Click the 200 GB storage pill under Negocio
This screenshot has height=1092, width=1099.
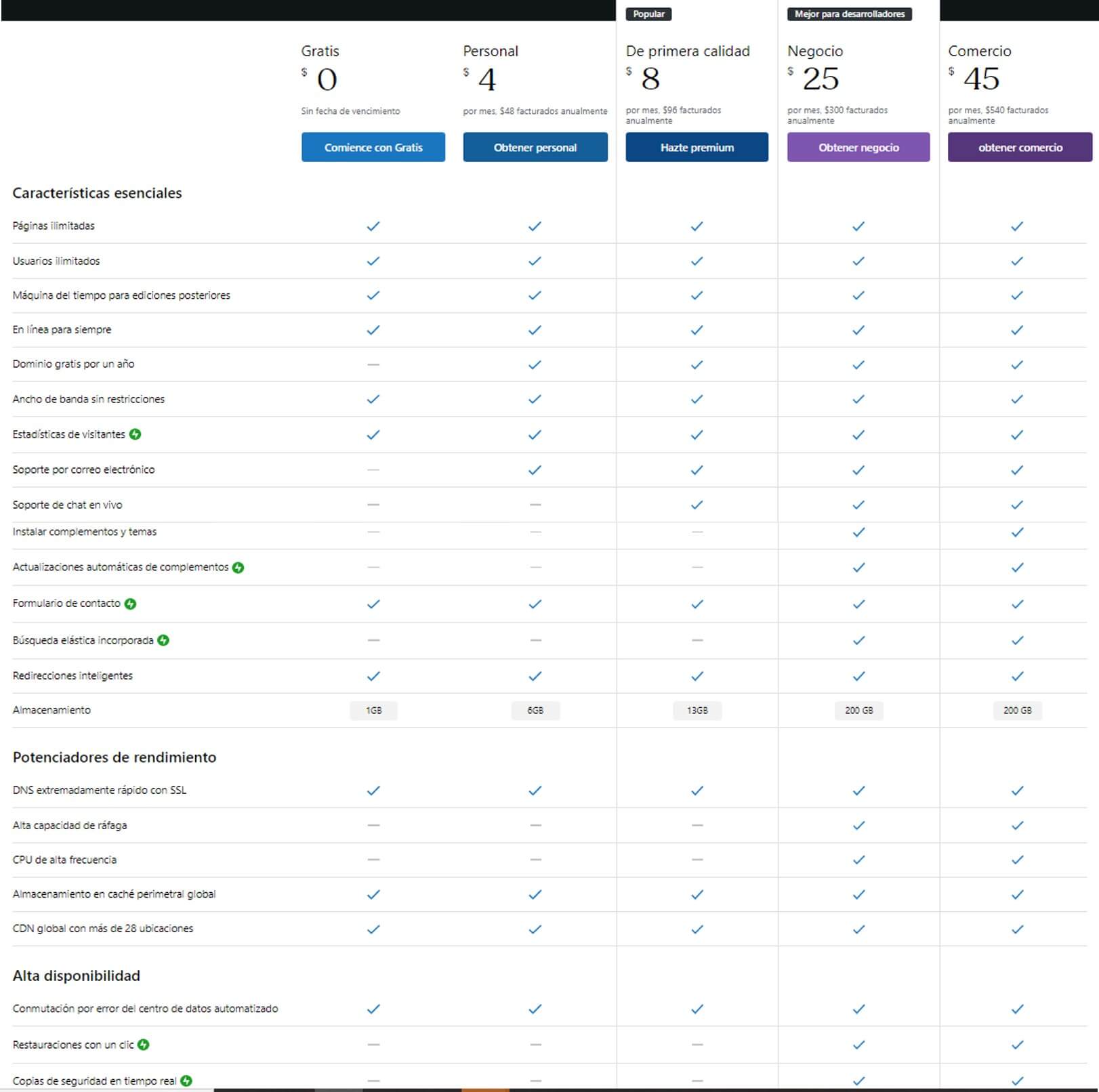(x=858, y=711)
